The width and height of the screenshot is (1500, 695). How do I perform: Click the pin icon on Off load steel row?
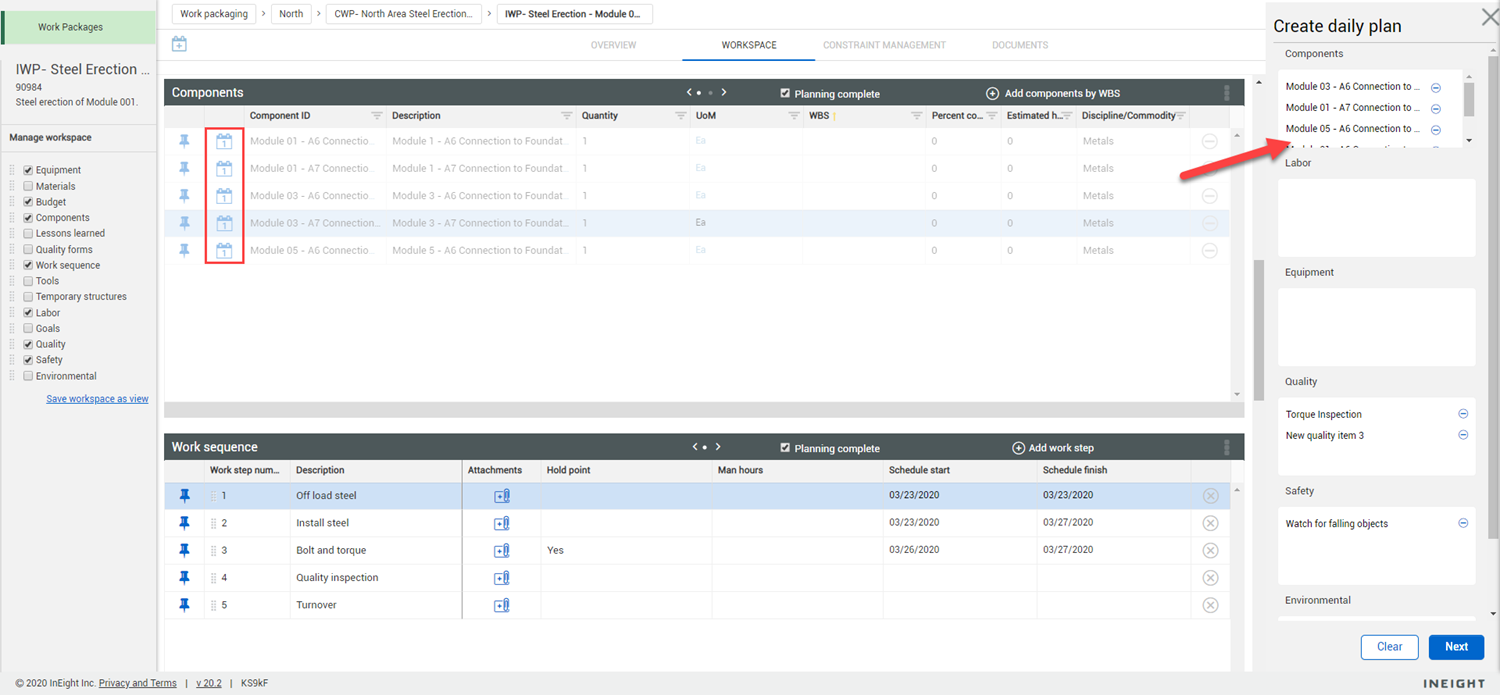[184, 495]
